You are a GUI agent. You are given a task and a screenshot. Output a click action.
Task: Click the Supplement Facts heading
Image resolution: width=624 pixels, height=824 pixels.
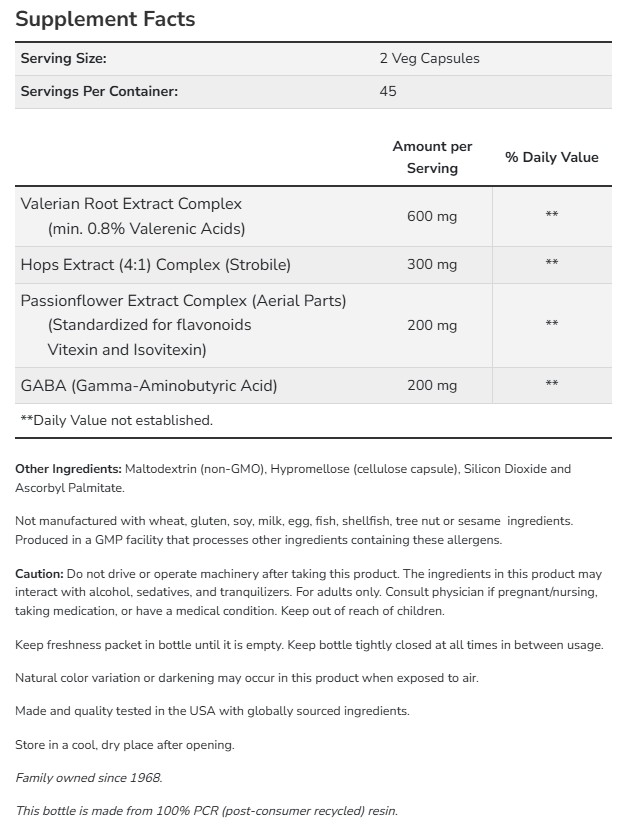tap(105, 19)
